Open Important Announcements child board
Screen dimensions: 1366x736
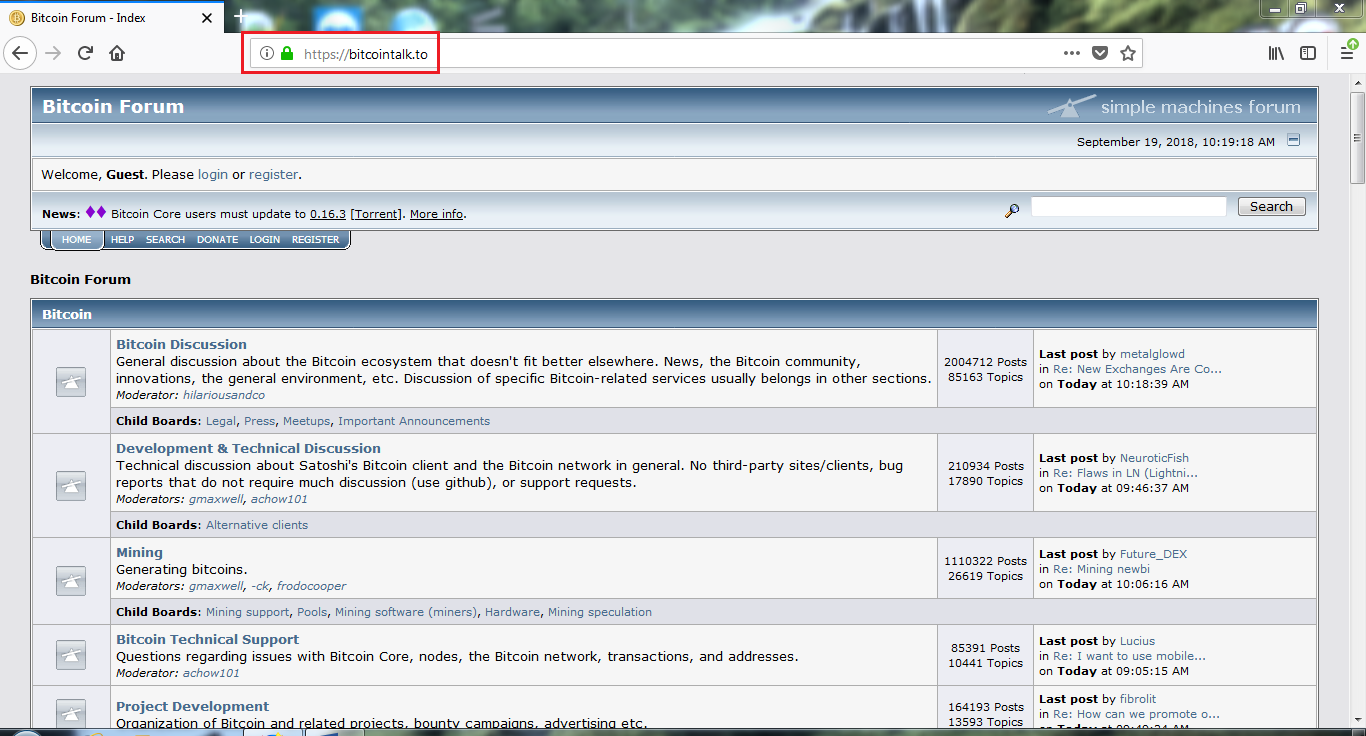pos(414,421)
